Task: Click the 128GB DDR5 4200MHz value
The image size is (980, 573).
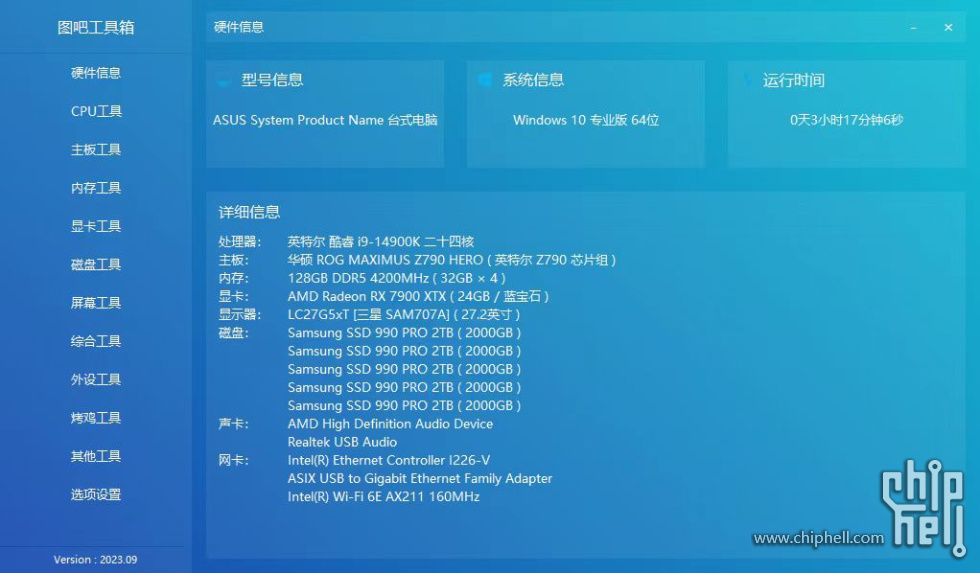Action: pos(396,278)
